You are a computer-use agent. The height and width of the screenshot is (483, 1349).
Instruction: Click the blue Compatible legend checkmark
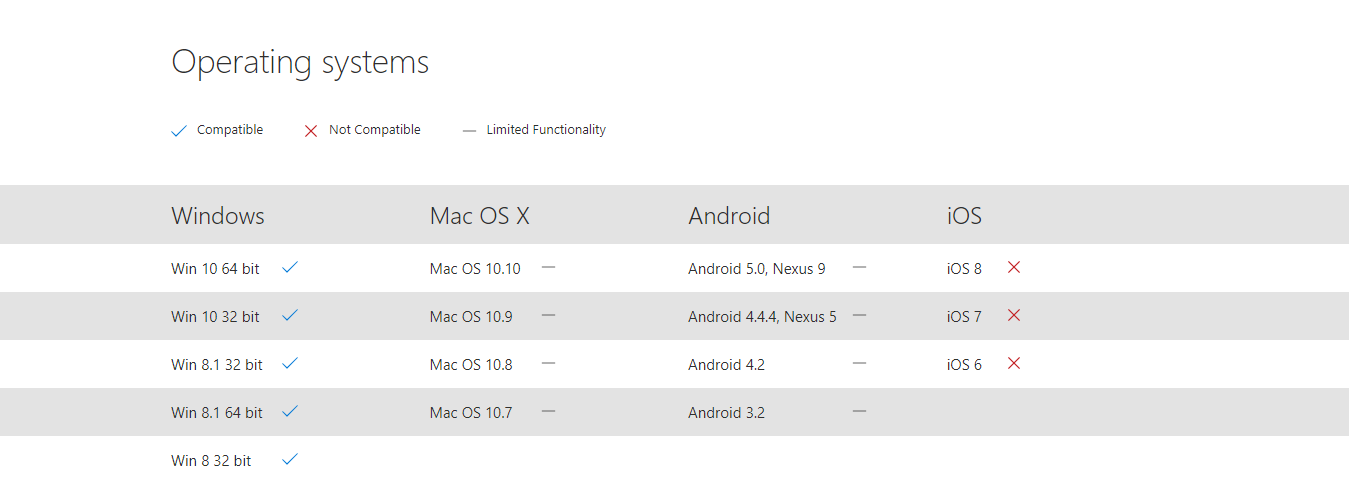[x=179, y=131]
